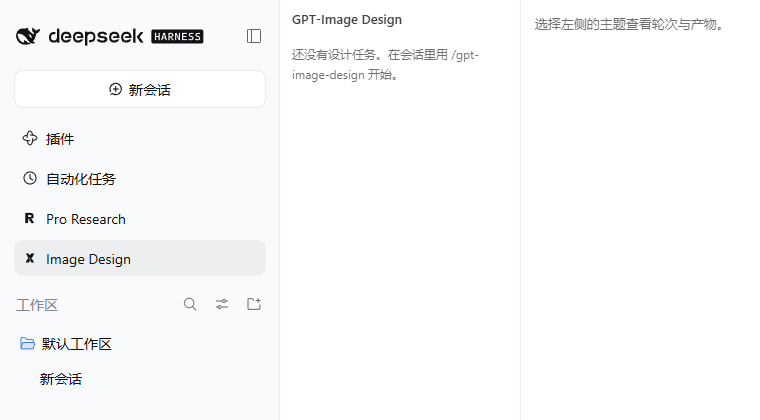Click the 选择左侧的主题查看轮次与产物 hint
Viewport: 760px width, 420px height.
point(629,24)
